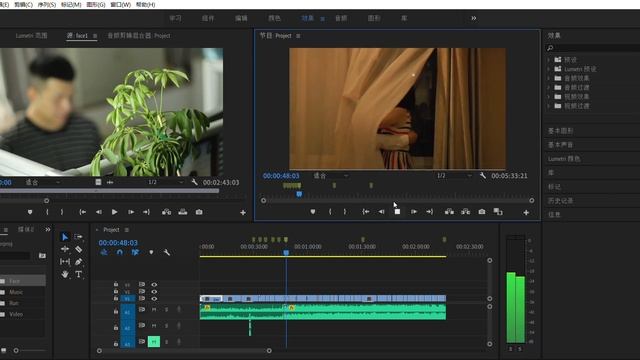This screenshot has width=640, height=360.
Task: Go to In point in Source monitor
Action: point(82,212)
